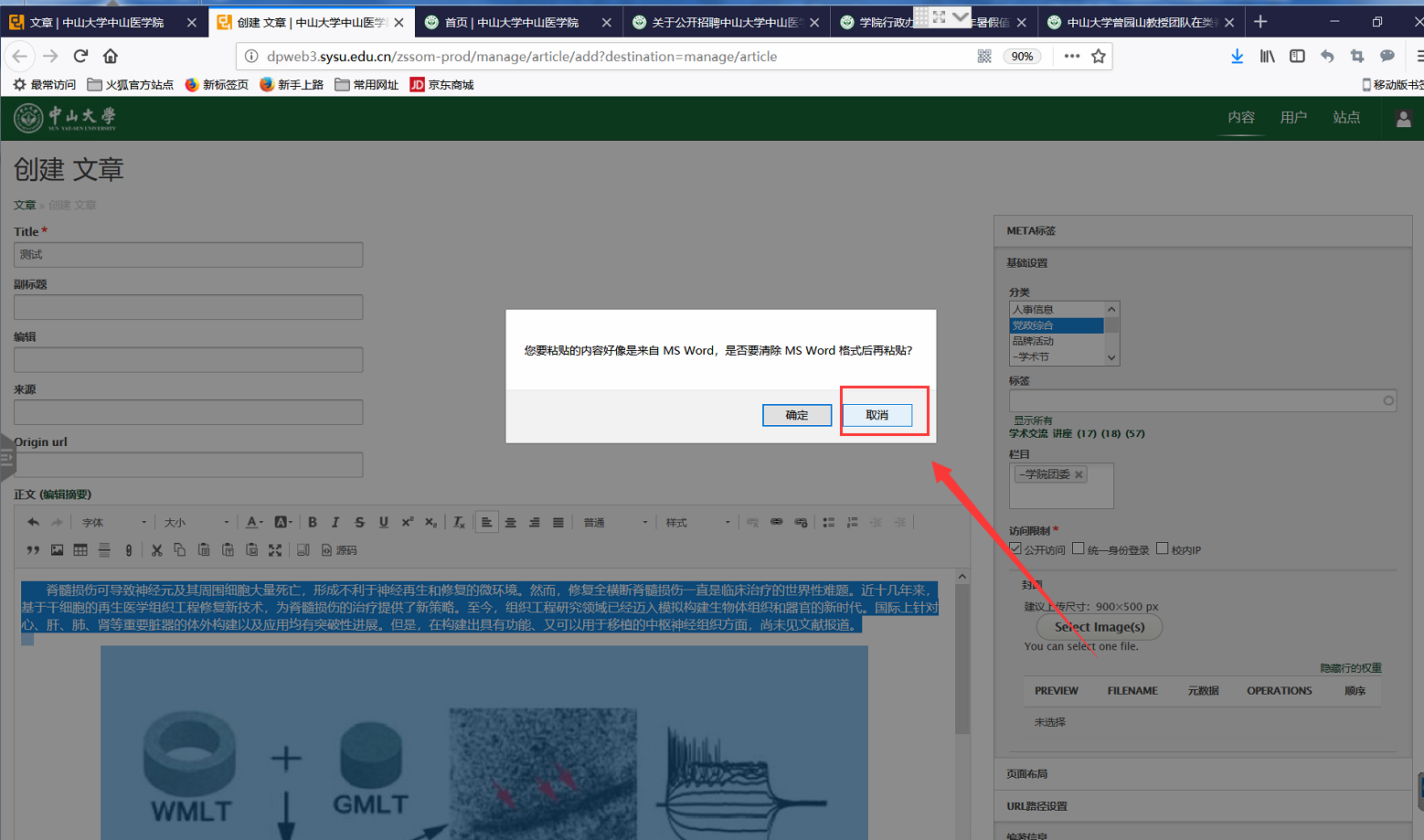1424x840 pixels.
Task: Toggle the 公开访问 checkbox
Action: pos(1015,548)
